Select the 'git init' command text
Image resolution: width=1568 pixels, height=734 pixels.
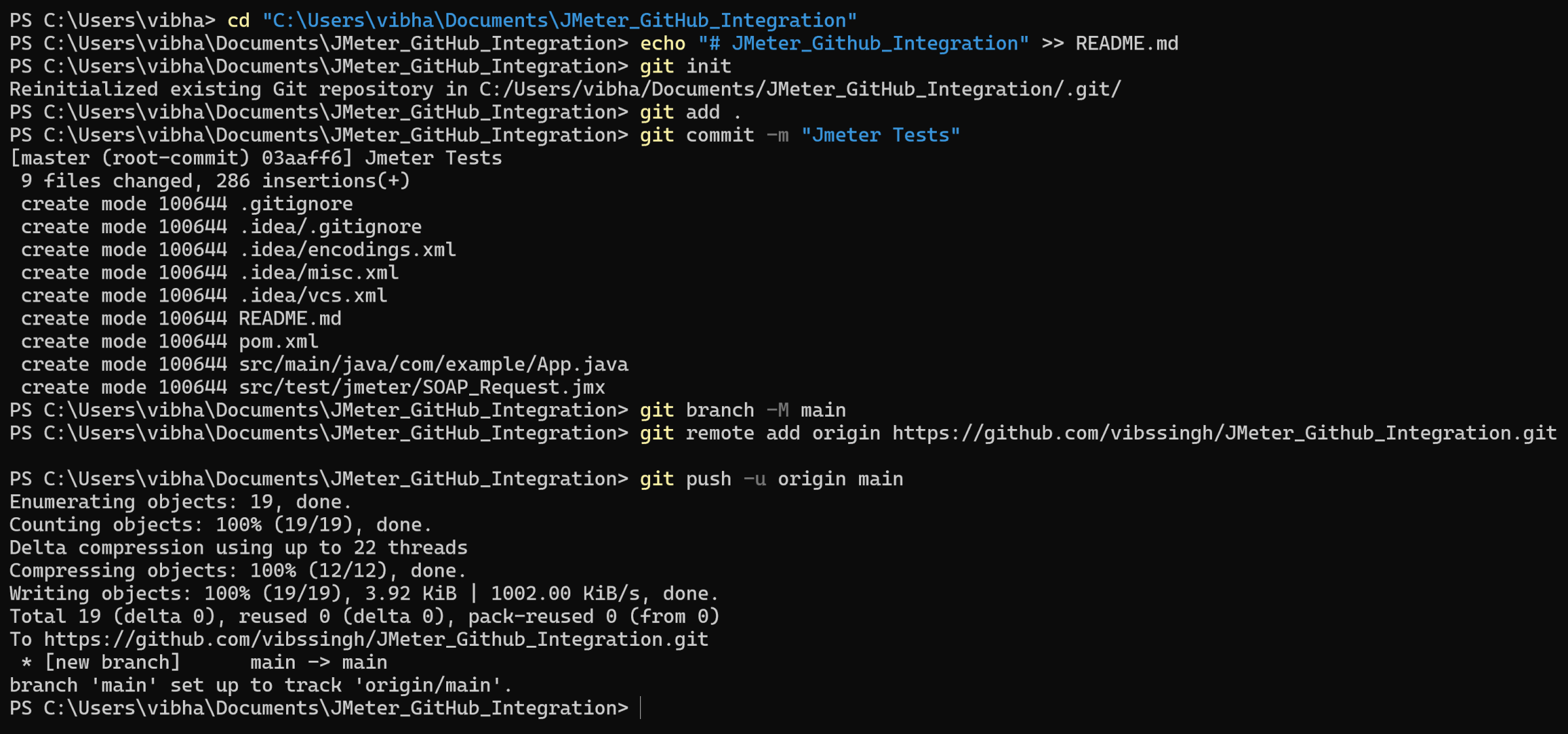(685, 66)
